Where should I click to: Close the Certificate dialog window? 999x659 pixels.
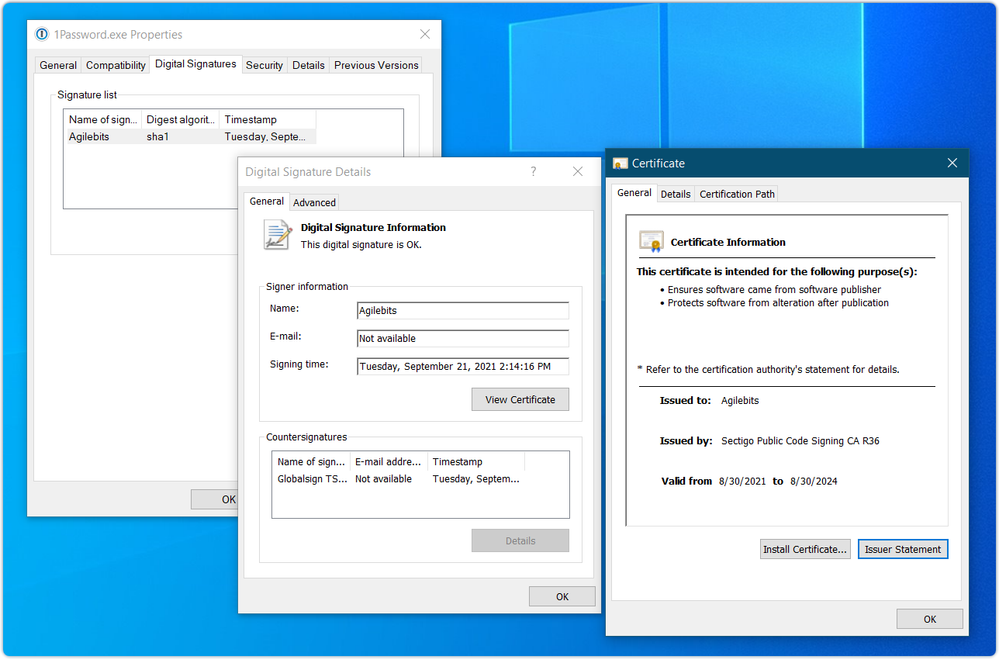click(x=952, y=163)
